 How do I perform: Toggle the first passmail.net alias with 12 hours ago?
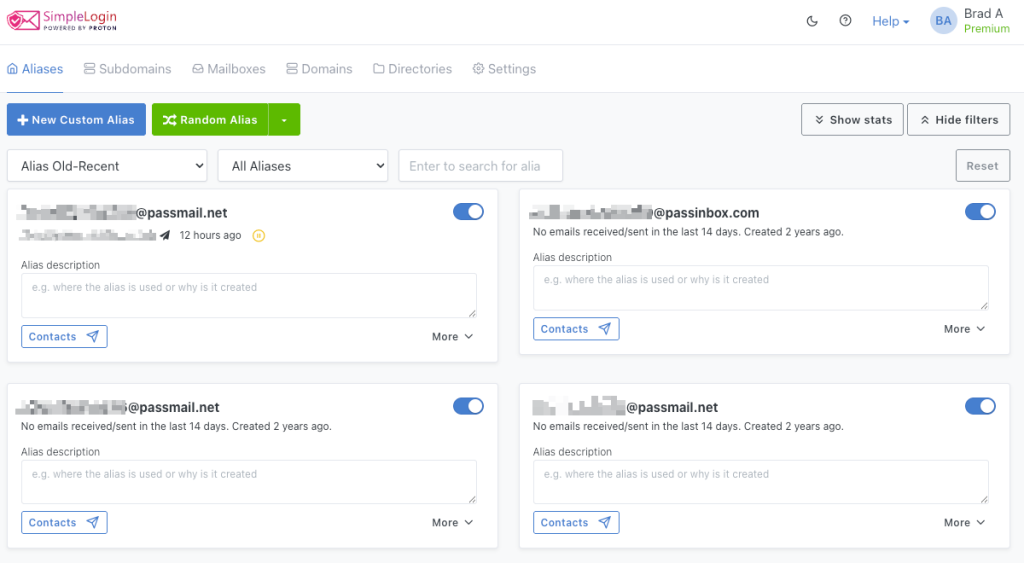pos(468,212)
